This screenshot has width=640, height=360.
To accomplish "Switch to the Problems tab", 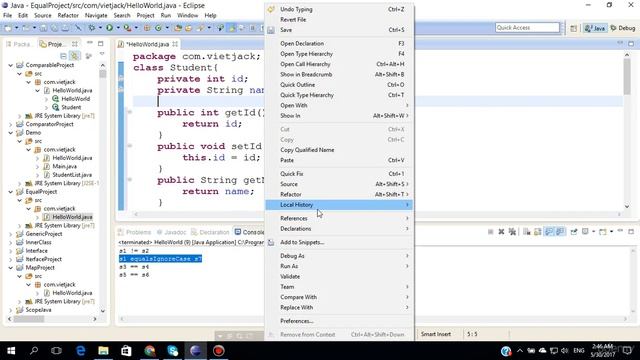I will (x=135, y=232).
